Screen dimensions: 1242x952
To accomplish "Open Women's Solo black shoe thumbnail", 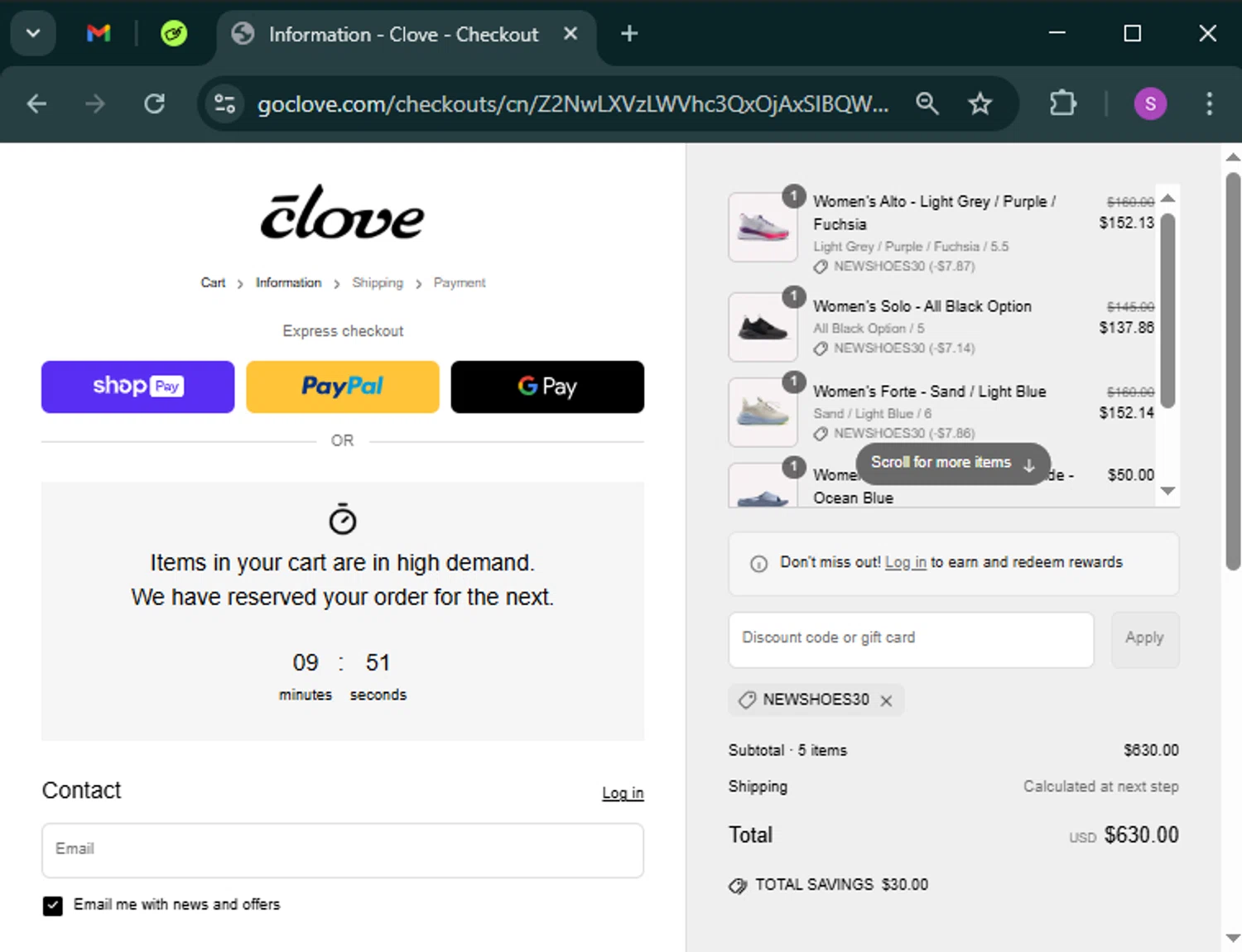I will pyautogui.click(x=763, y=326).
